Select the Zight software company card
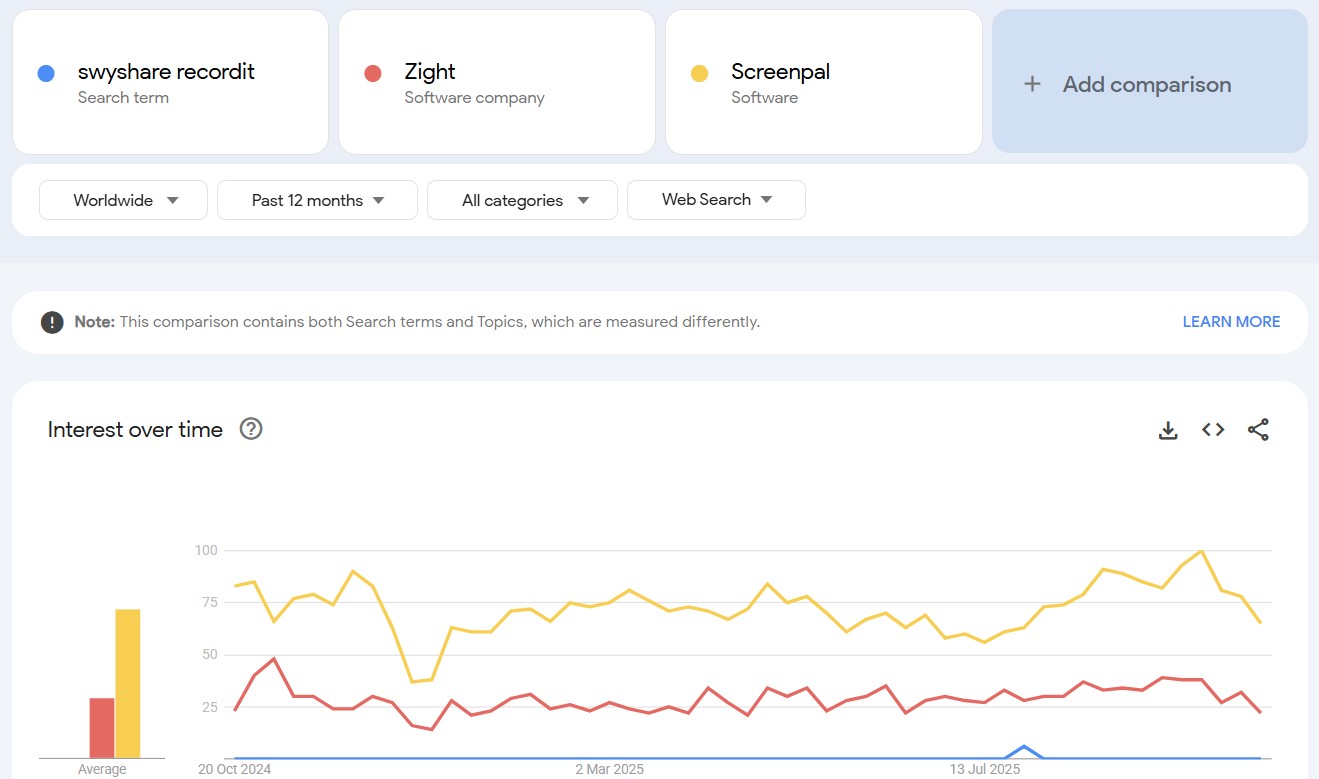Screen dimensions: 1319x779 click(x=496, y=82)
